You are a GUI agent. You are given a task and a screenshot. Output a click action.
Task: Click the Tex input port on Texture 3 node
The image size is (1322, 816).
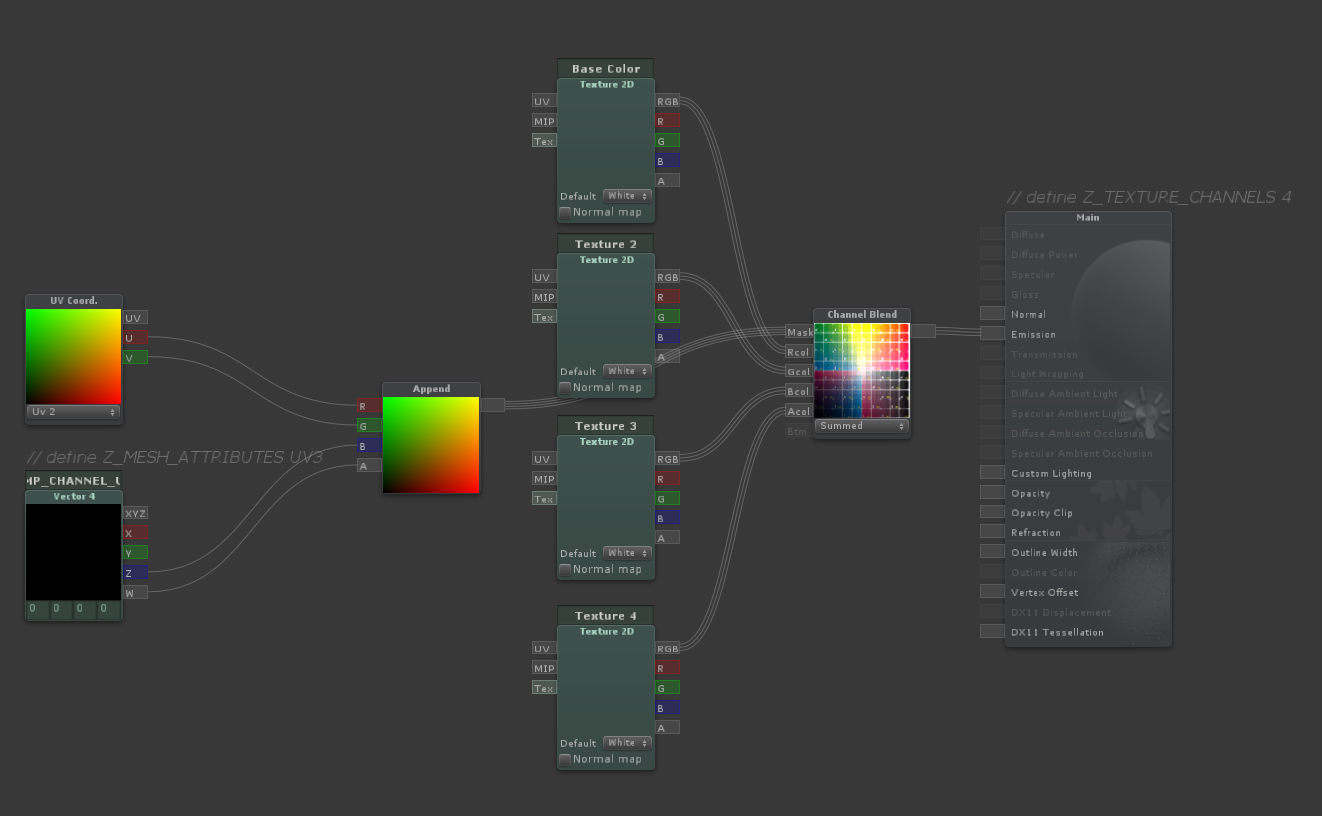[544, 499]
